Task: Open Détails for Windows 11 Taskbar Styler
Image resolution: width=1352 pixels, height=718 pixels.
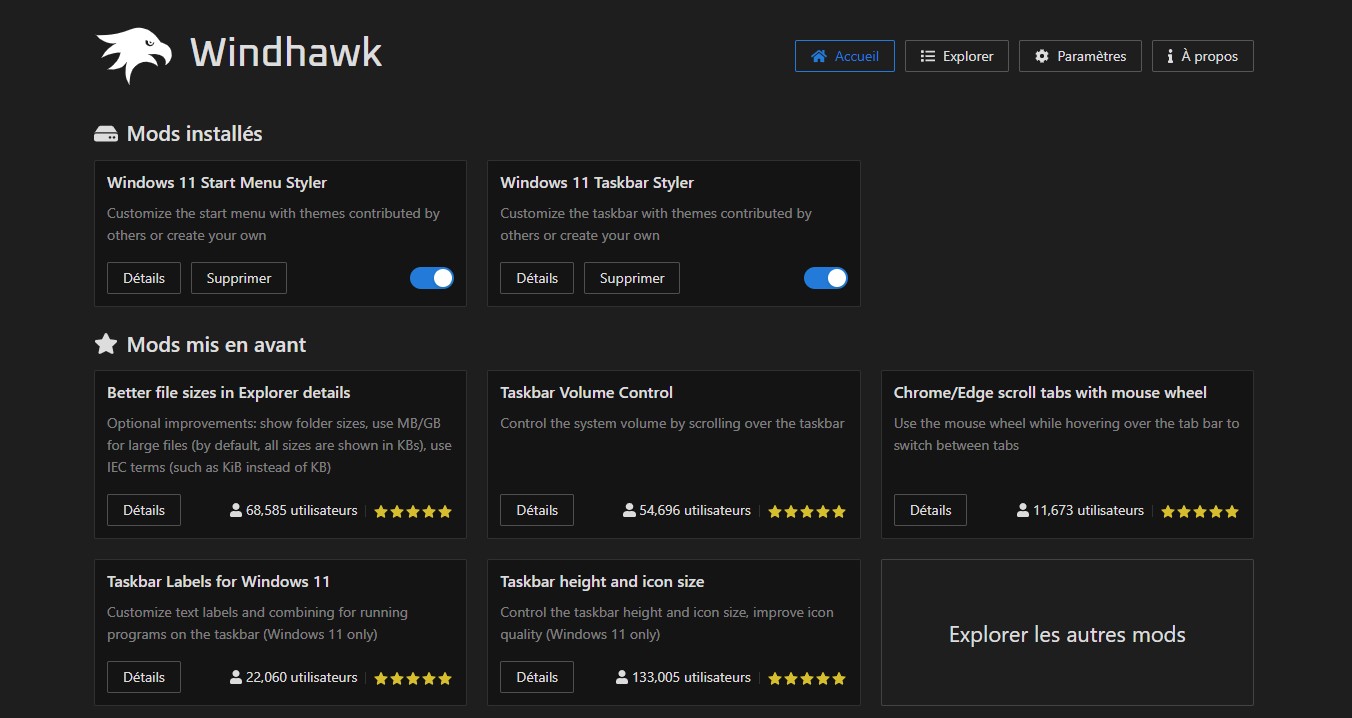Action: click(537, 278)
